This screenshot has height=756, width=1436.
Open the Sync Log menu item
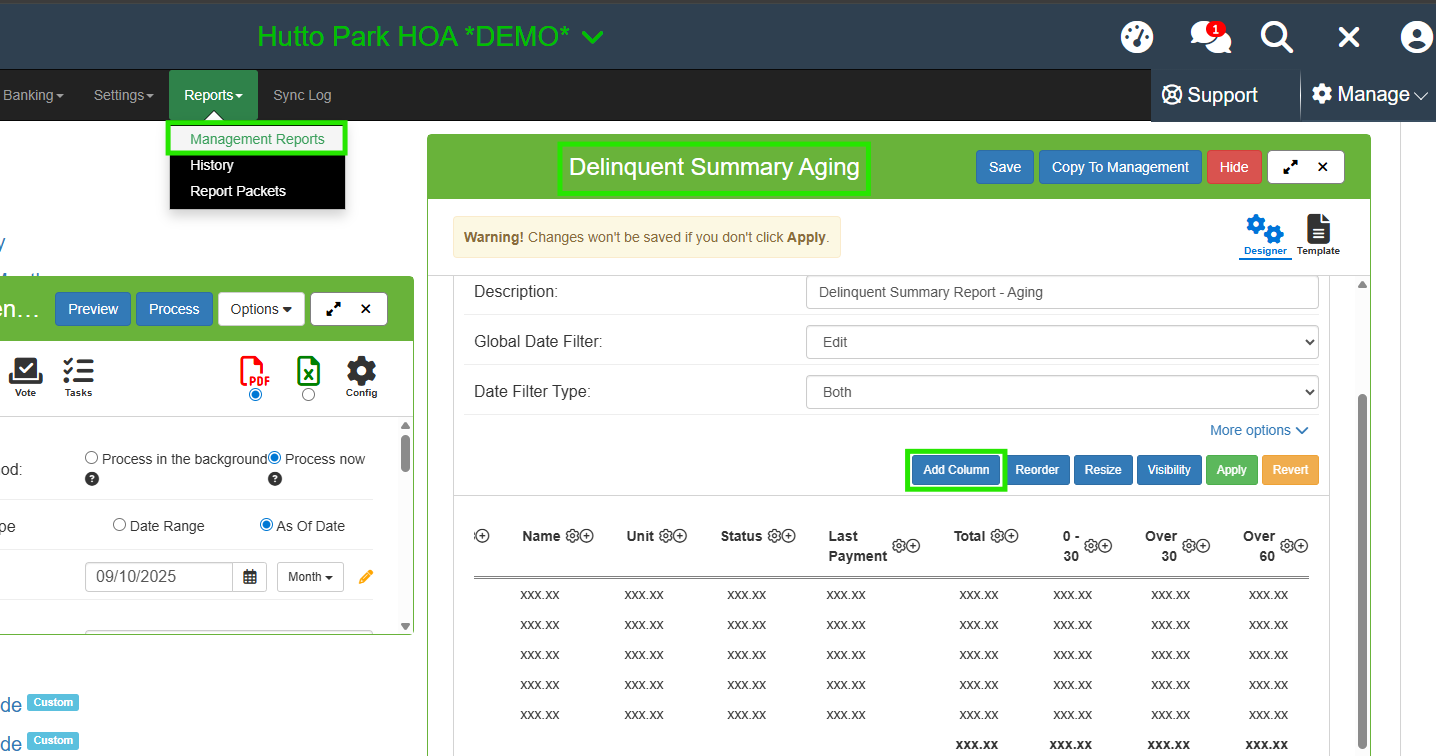[x=302, y=95]
